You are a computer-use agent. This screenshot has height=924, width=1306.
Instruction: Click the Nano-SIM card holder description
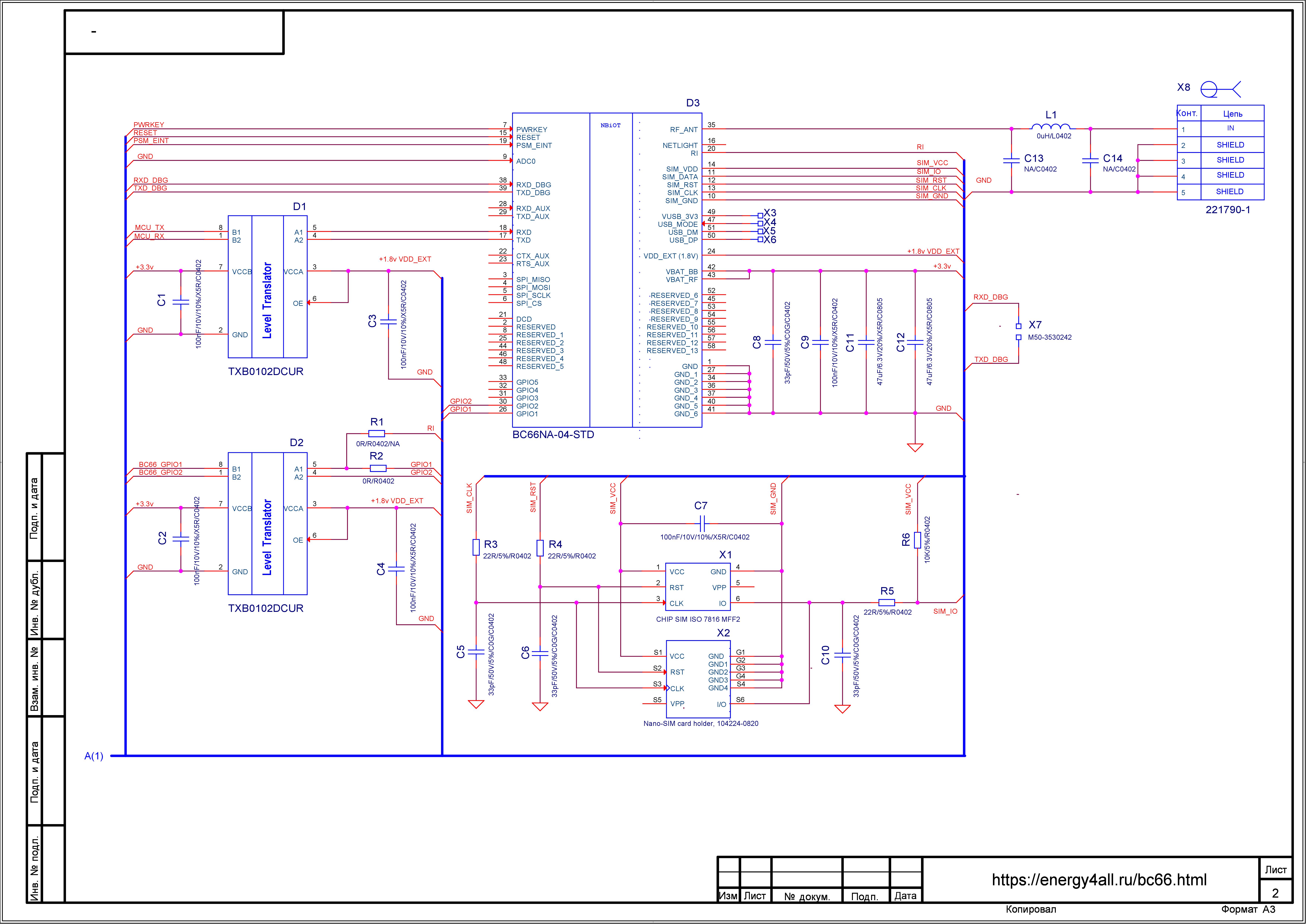701,724
